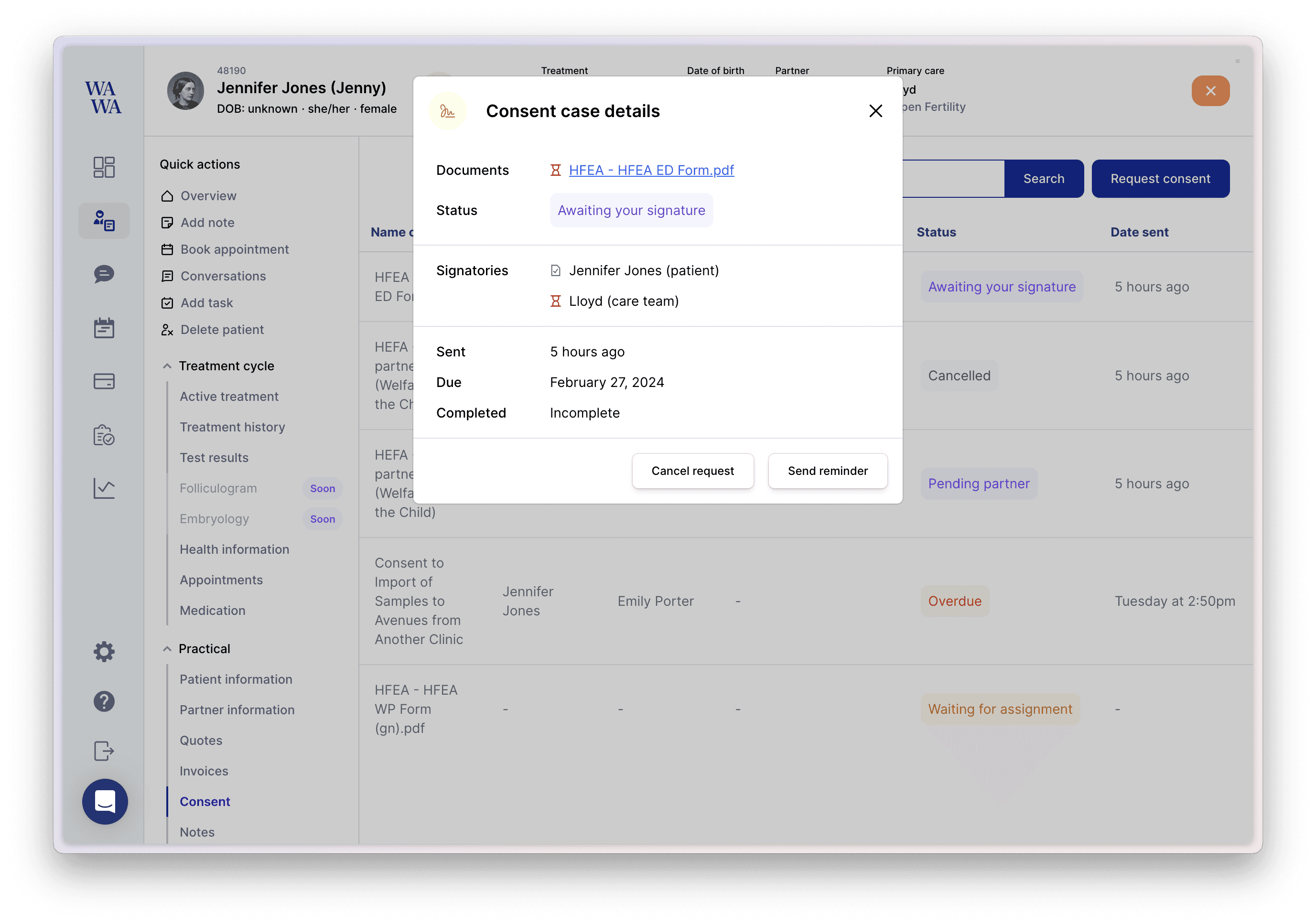Open HFEA ED Form.pdf document link
Screen dimensions: 1316x924
(651, 170)
